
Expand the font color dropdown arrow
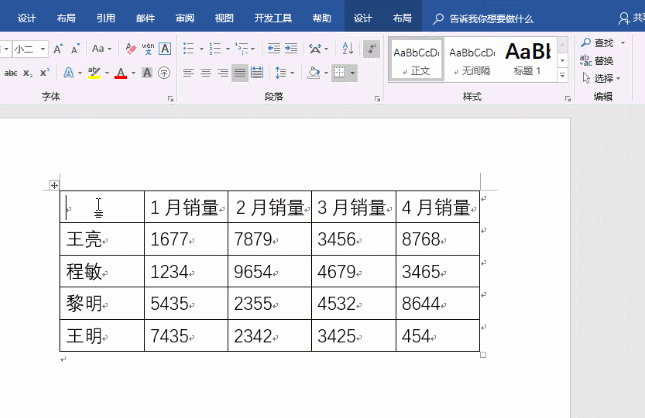point(133,74)
